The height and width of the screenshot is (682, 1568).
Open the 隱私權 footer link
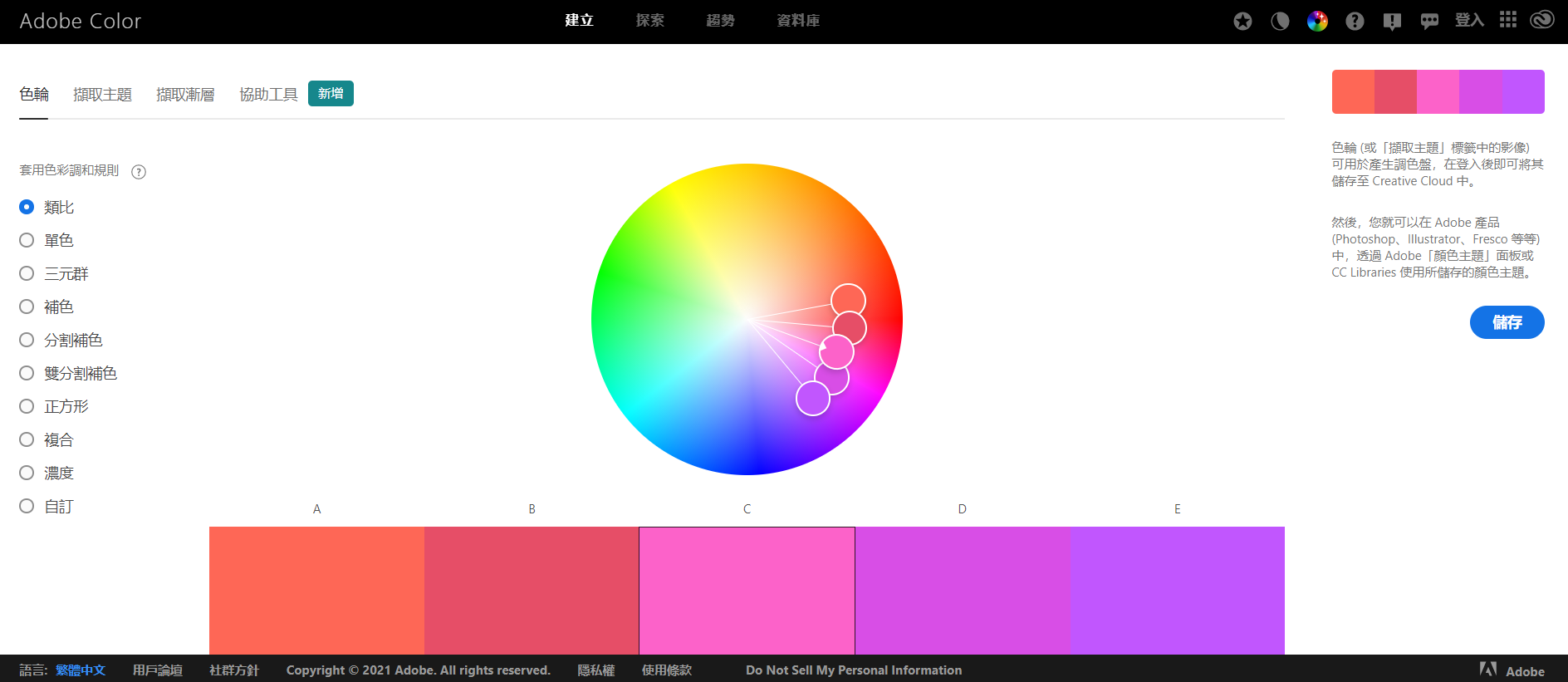596,670
